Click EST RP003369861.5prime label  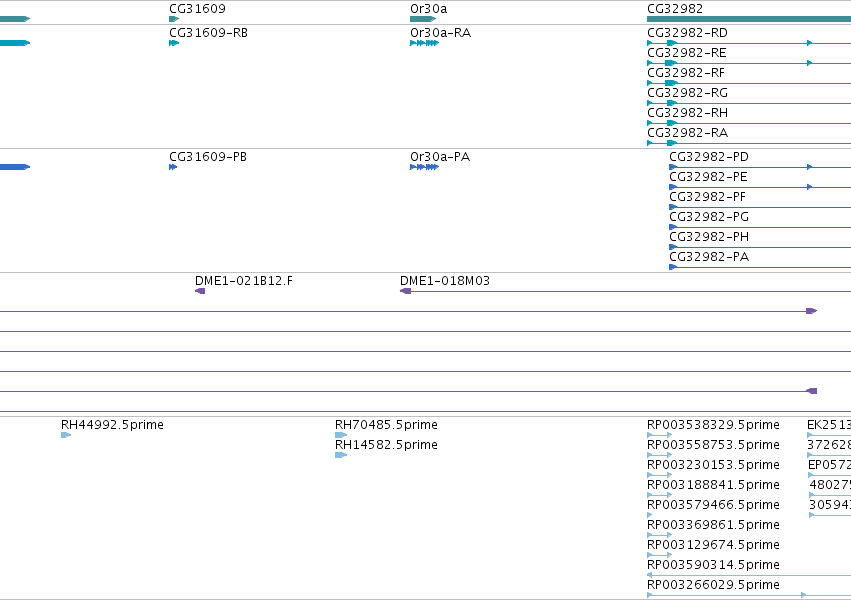[x=713, y=525]
